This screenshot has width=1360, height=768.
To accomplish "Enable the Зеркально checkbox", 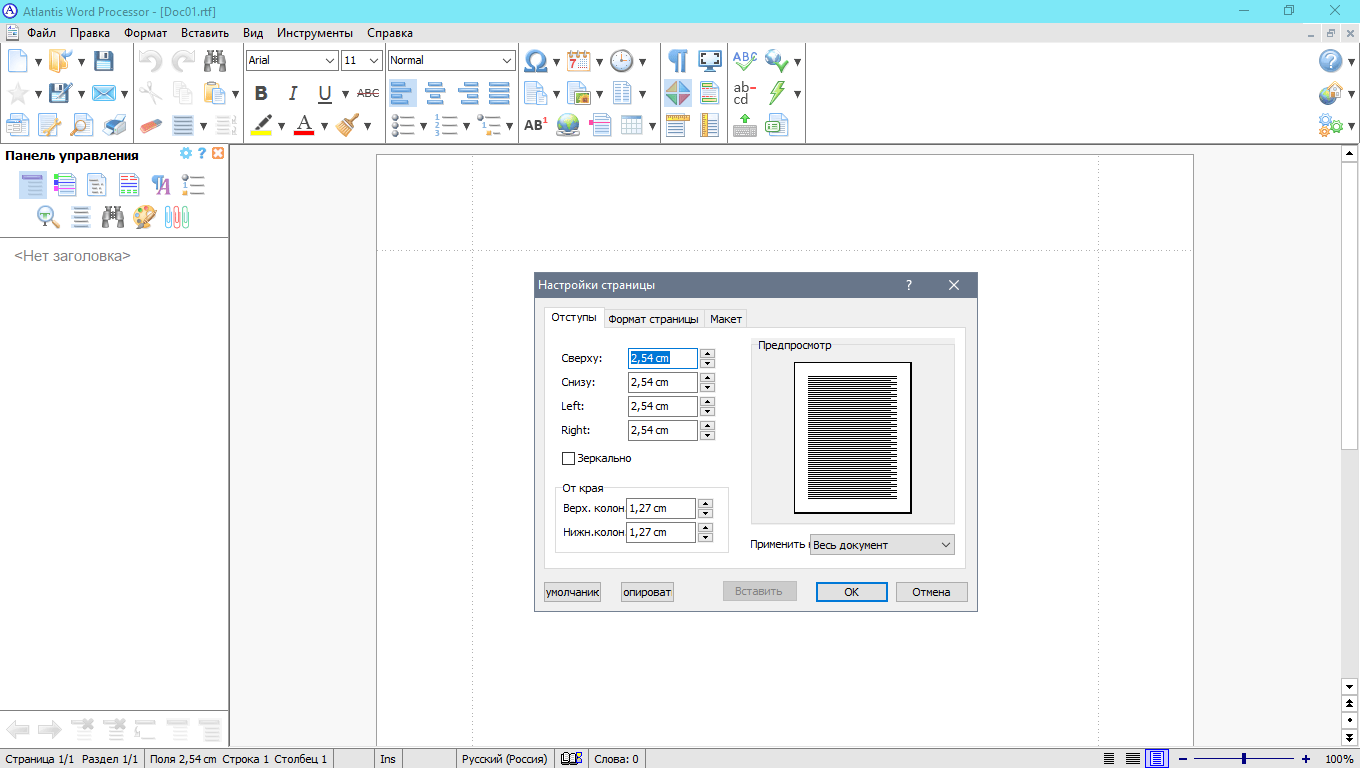I will (569, 458).
